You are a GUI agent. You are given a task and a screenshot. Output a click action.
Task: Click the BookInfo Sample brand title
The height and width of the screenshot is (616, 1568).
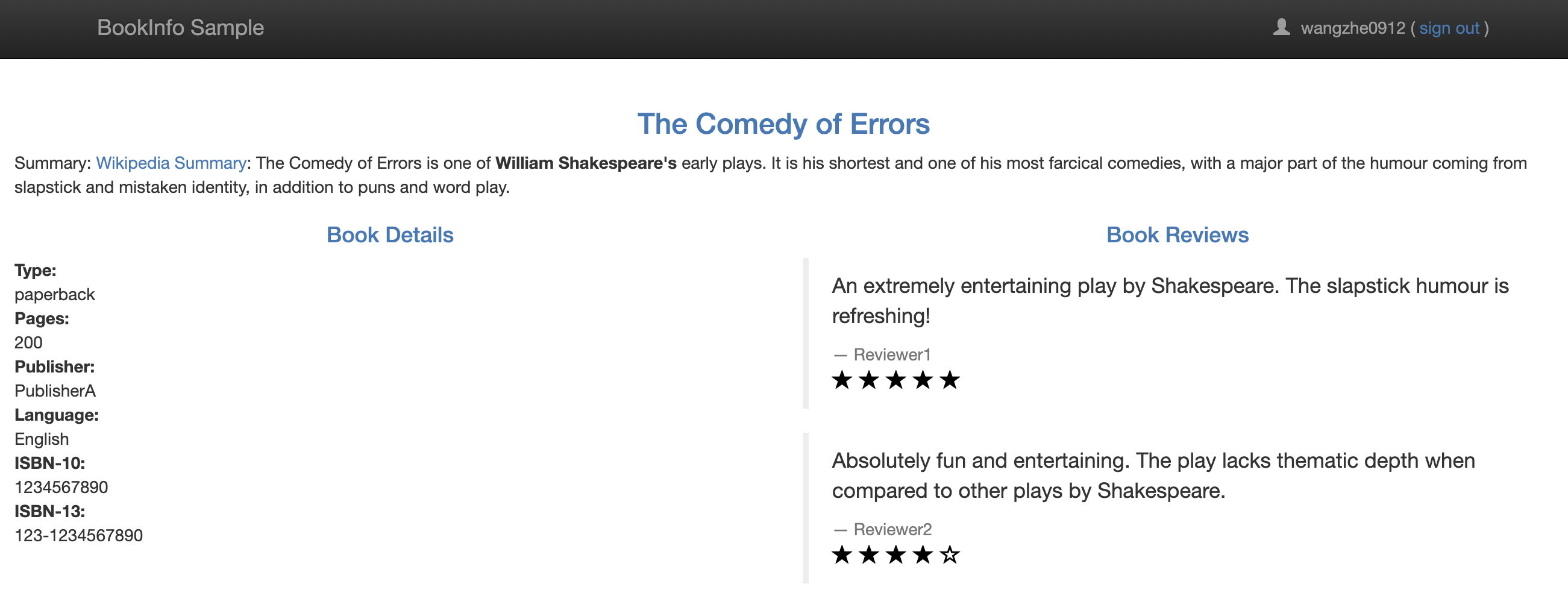[x=180, y=27]
